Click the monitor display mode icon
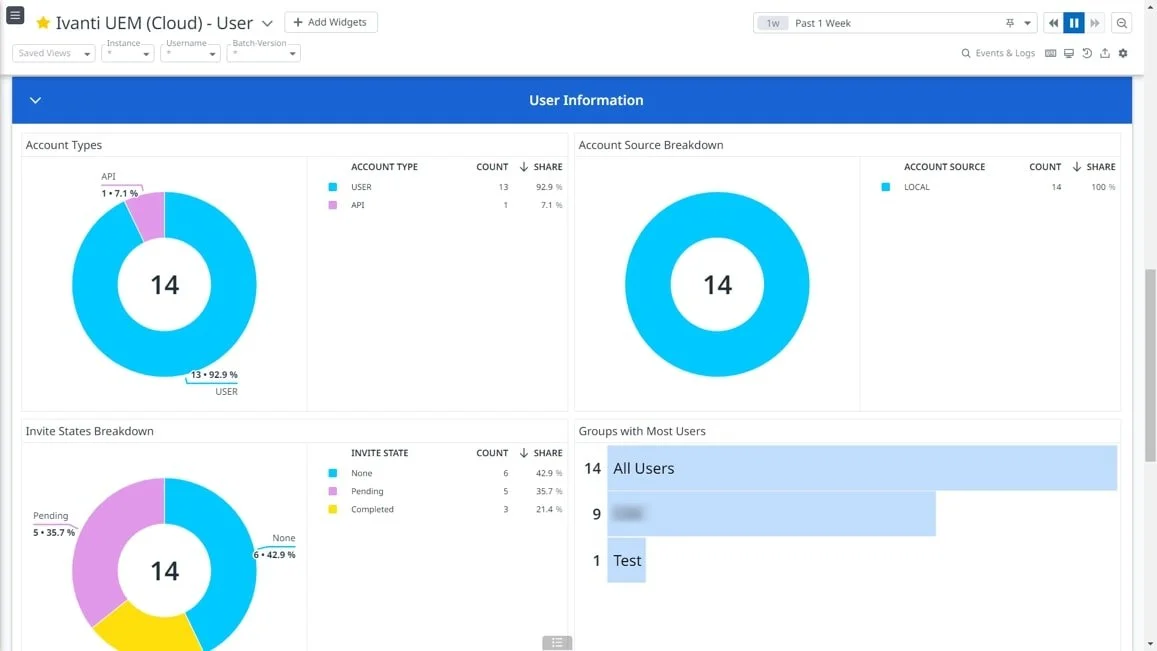 [1068, 53]
